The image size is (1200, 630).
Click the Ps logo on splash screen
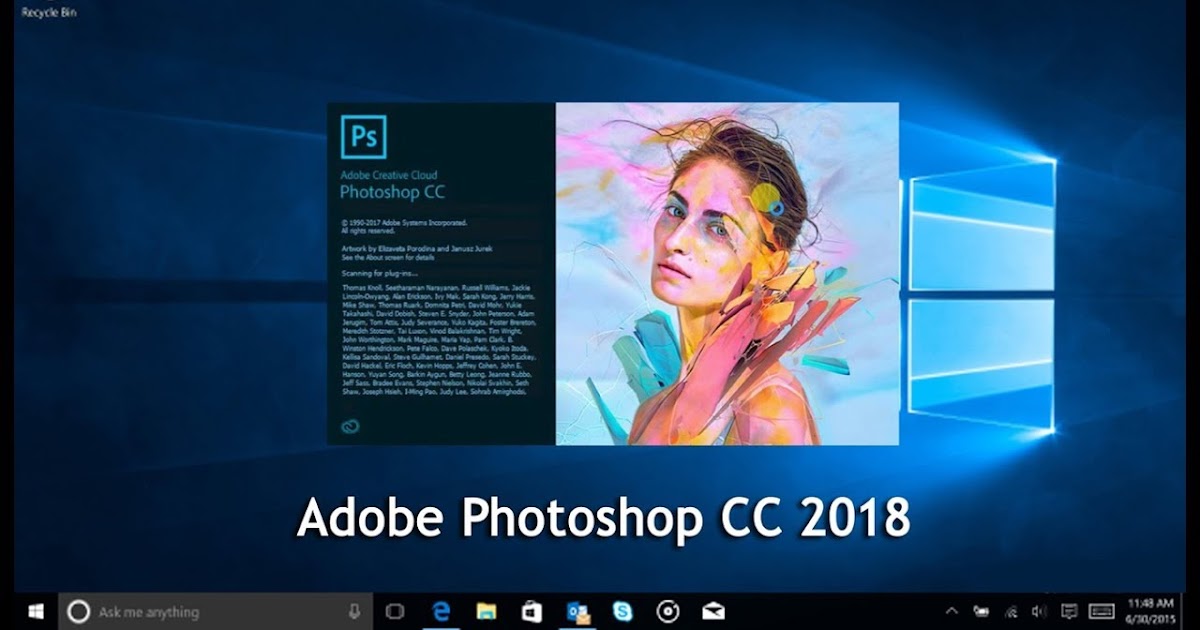[363, 137]
